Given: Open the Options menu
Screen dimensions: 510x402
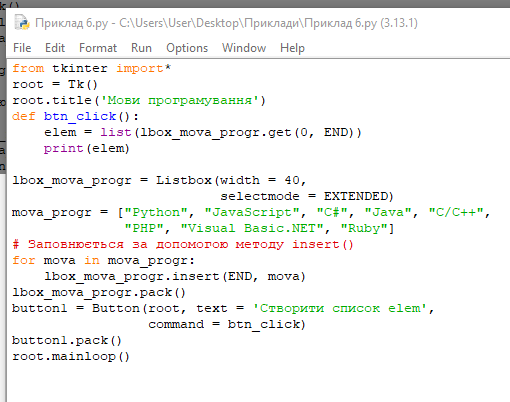Looking at the screenshot, I should pos(187,48).
